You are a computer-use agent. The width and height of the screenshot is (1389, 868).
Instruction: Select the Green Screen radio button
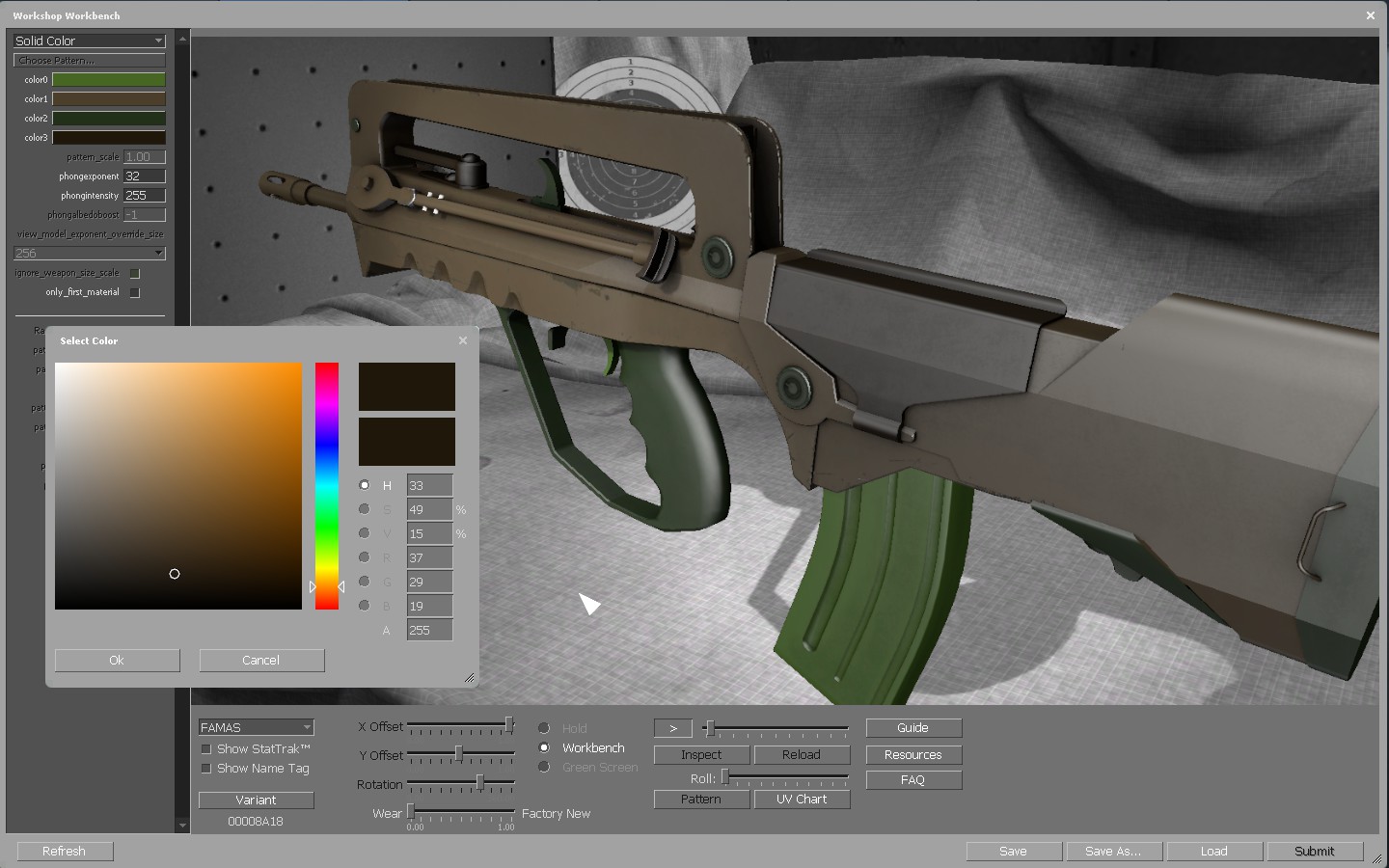click(544, 767)
